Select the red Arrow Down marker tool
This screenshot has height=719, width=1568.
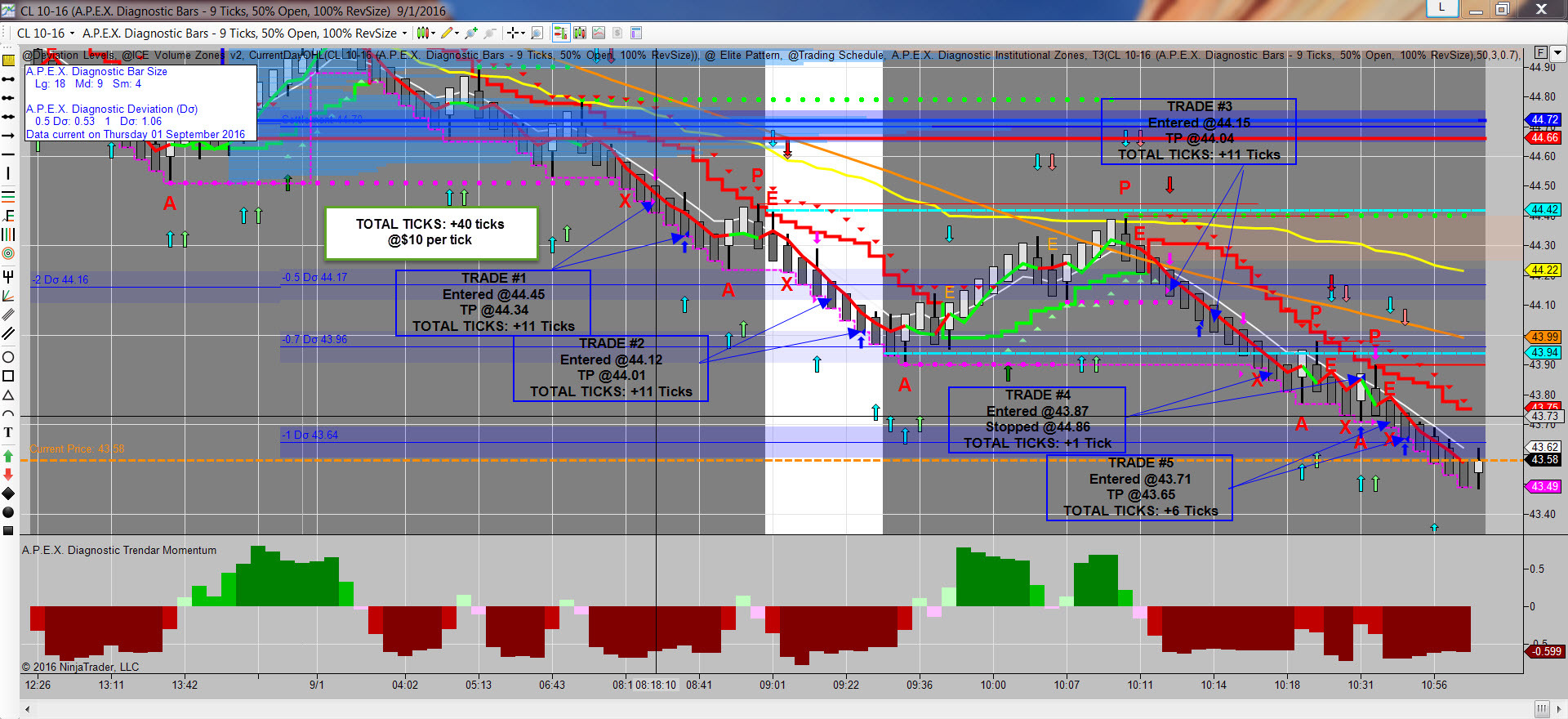click(8, 475)
